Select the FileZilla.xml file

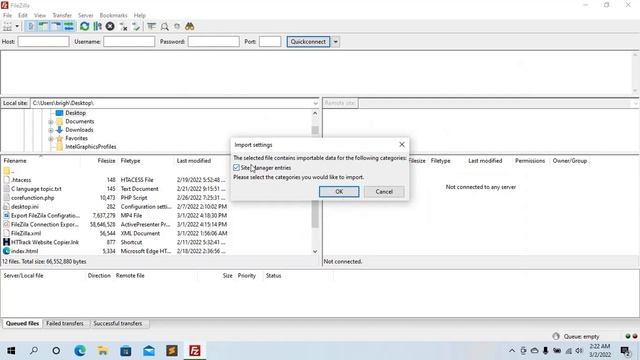tap(115, 233)
